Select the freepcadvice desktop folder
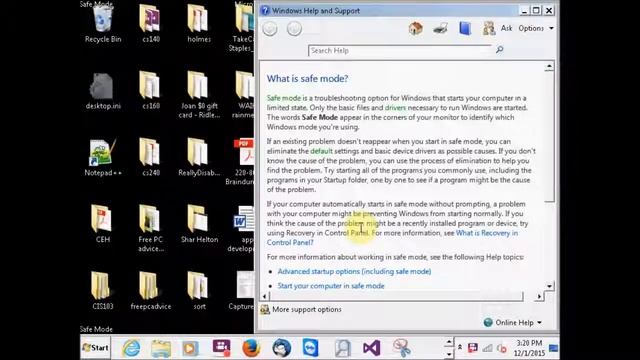 (151, 291)
